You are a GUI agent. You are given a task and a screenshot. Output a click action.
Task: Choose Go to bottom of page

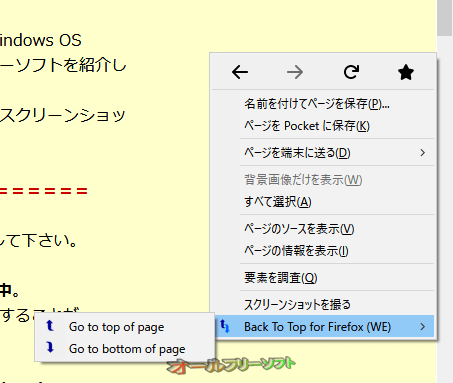(125, 349)
